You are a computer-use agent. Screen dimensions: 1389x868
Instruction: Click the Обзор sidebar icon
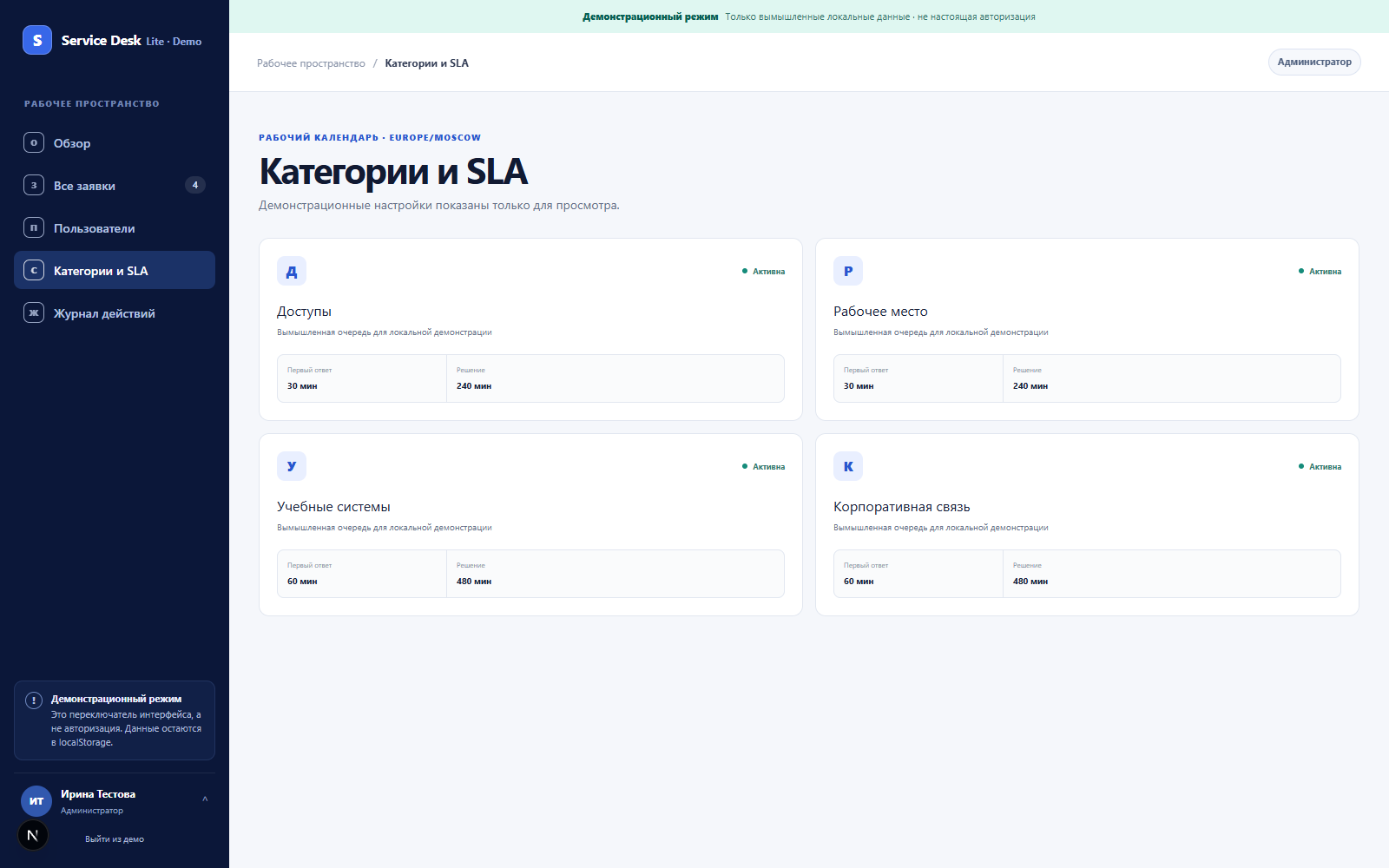[34, 142]
